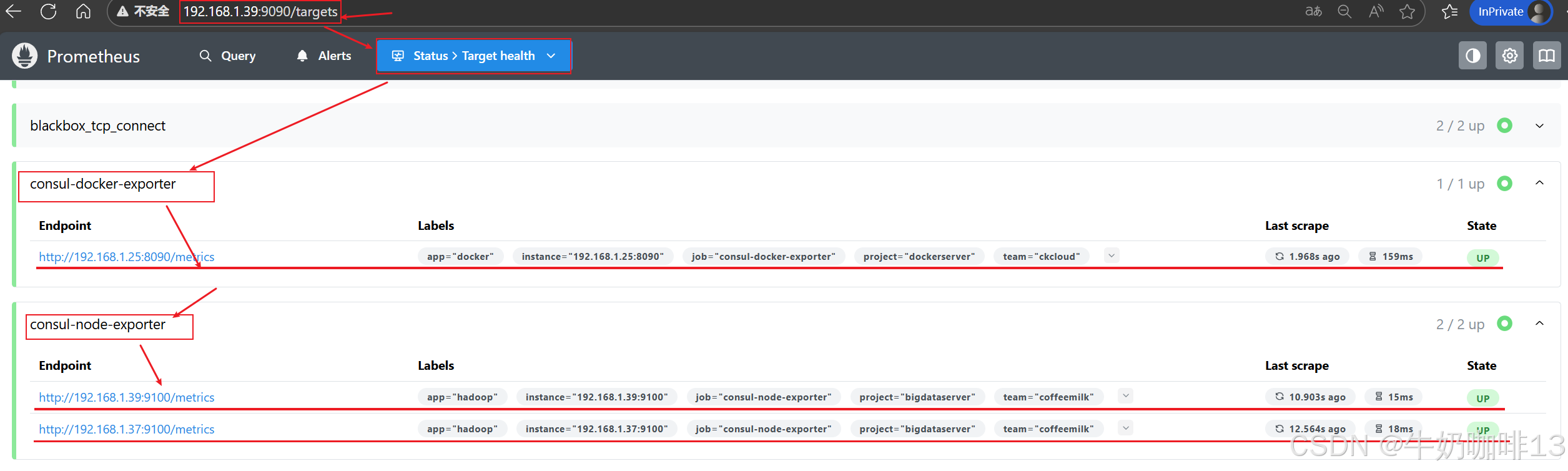The image size is (1568, 471).
Task: Reload the page with the refresh icon
Action: pyautogui.click(x=48, y=11)
